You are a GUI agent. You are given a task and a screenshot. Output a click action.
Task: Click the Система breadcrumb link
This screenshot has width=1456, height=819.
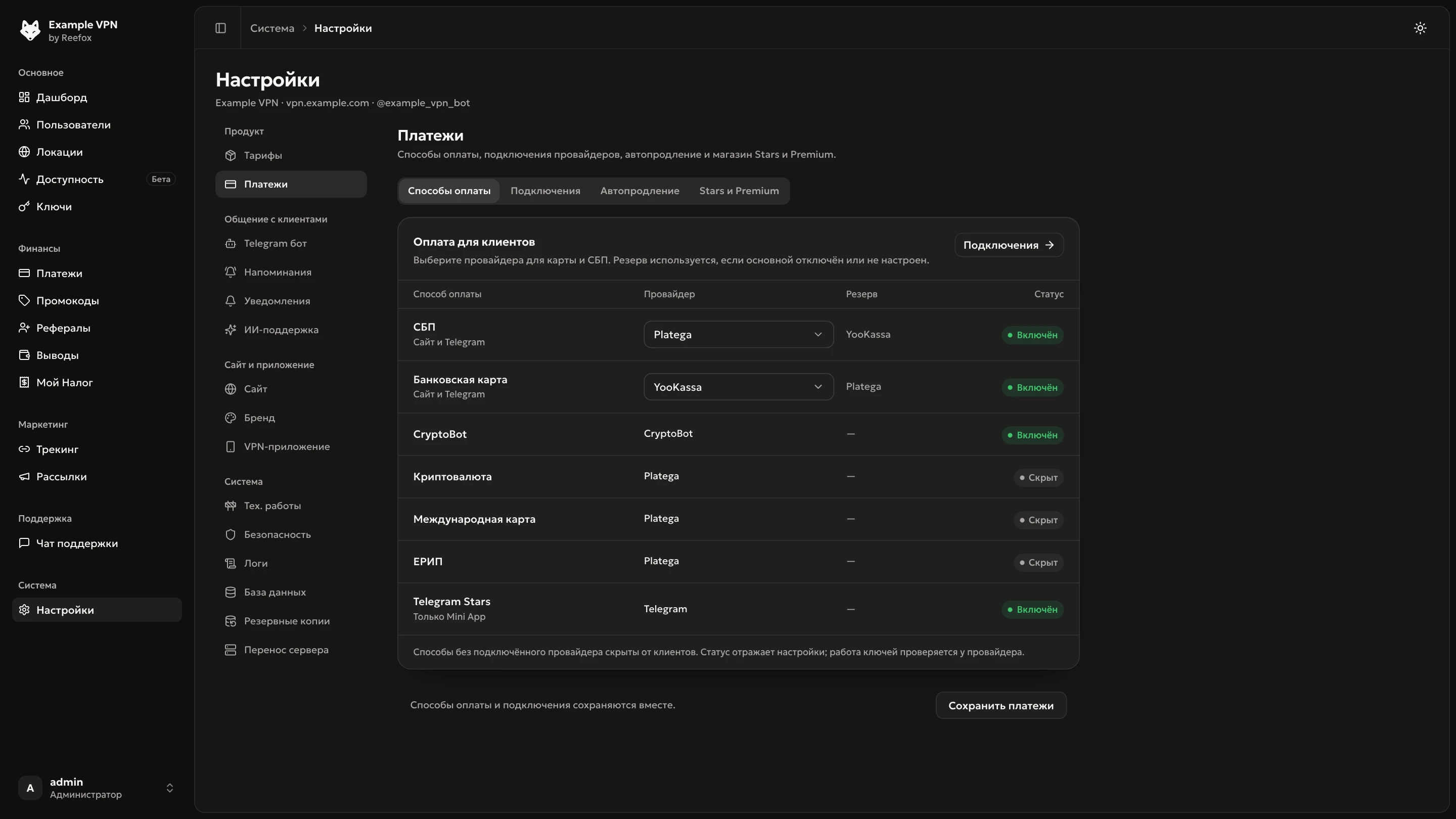click(x=272, y=28)
